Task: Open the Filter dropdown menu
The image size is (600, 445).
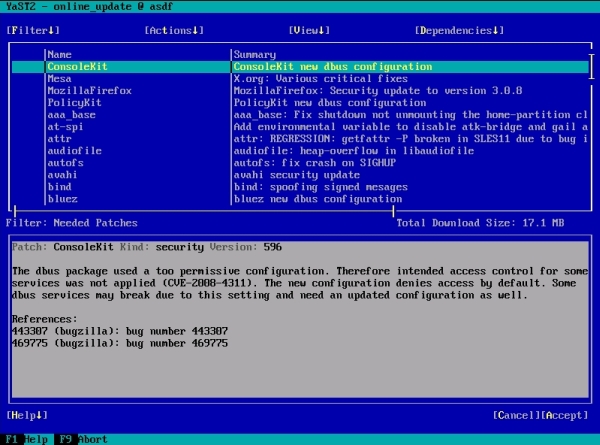Action: pos(33,30)
